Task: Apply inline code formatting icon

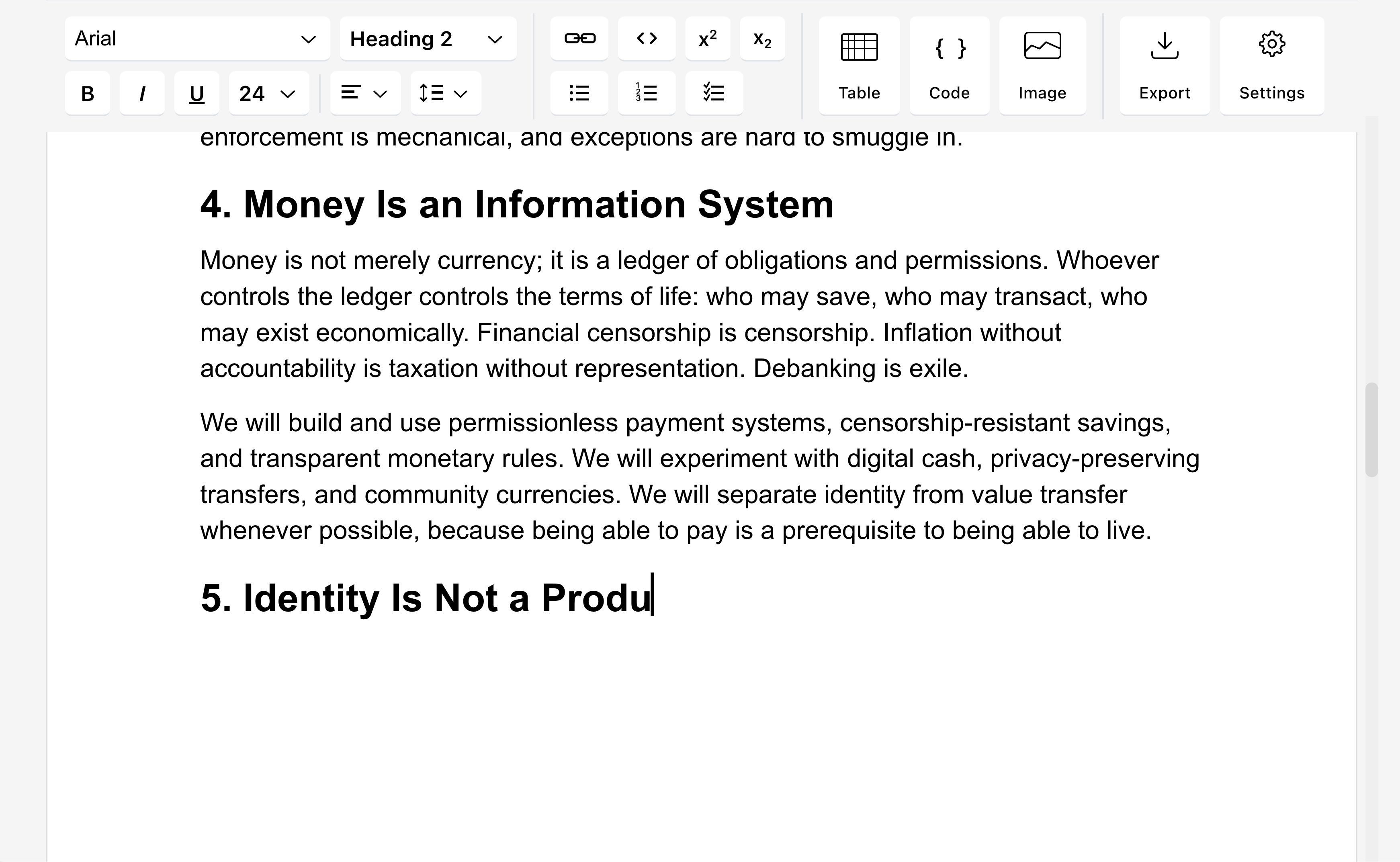Action: point(647,38)
